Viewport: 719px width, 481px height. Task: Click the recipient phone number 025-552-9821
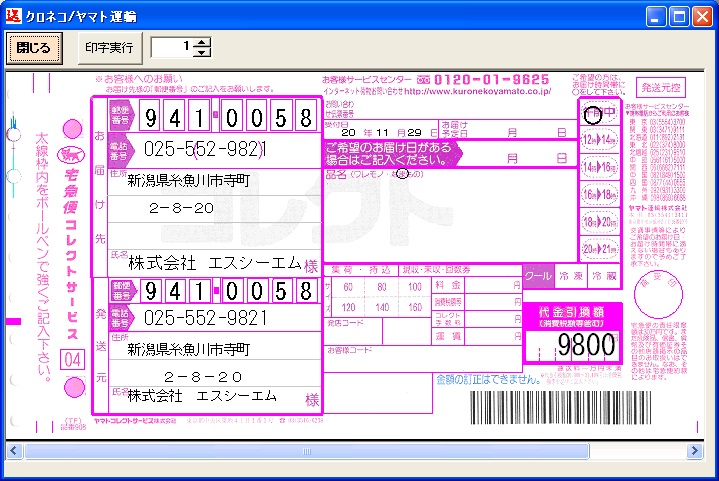pos(205,149)
